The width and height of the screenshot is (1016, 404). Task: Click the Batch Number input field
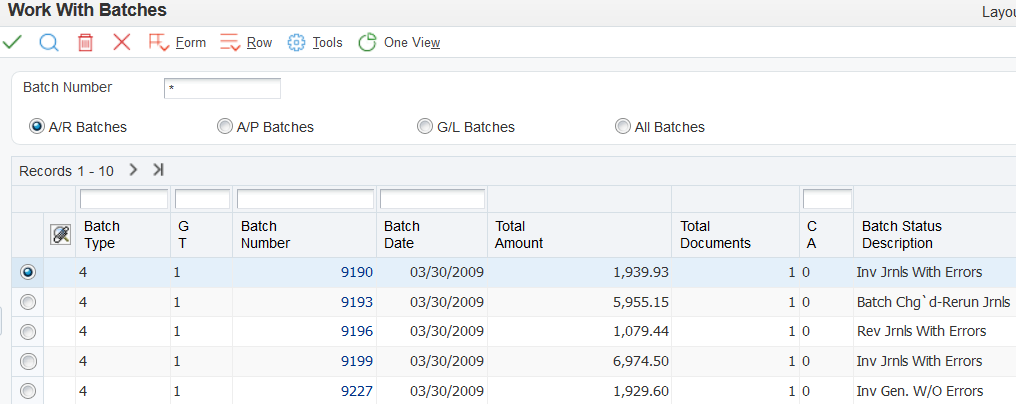(222, 88)
